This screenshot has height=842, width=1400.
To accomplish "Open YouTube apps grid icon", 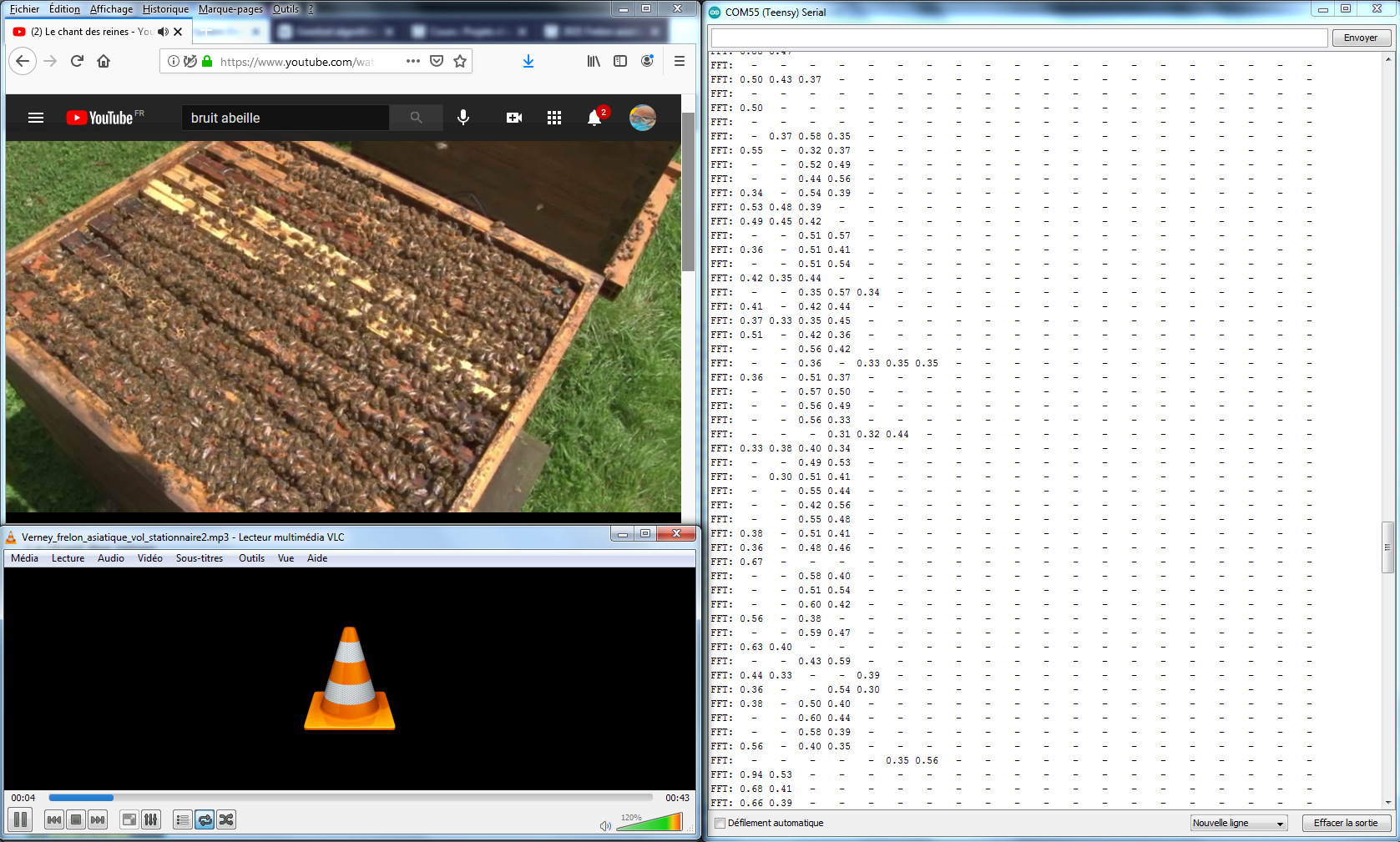I will click(554, 118).
